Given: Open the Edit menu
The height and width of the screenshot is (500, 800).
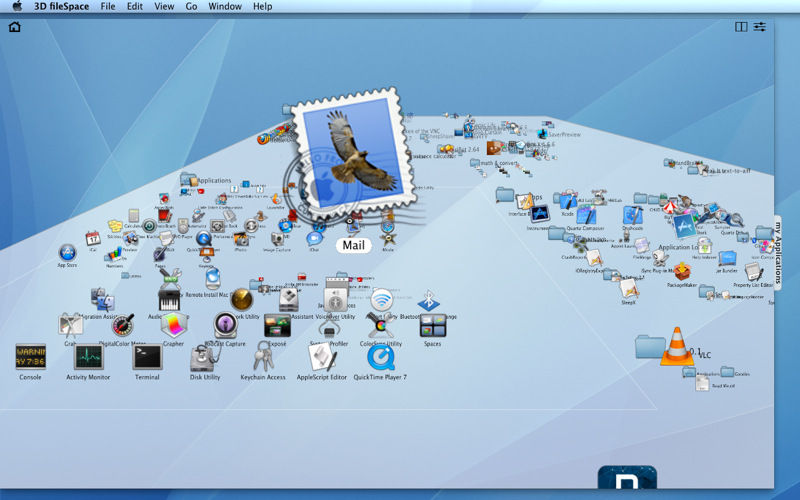Looking at the screenshot, I should click(x=135, y=6).
